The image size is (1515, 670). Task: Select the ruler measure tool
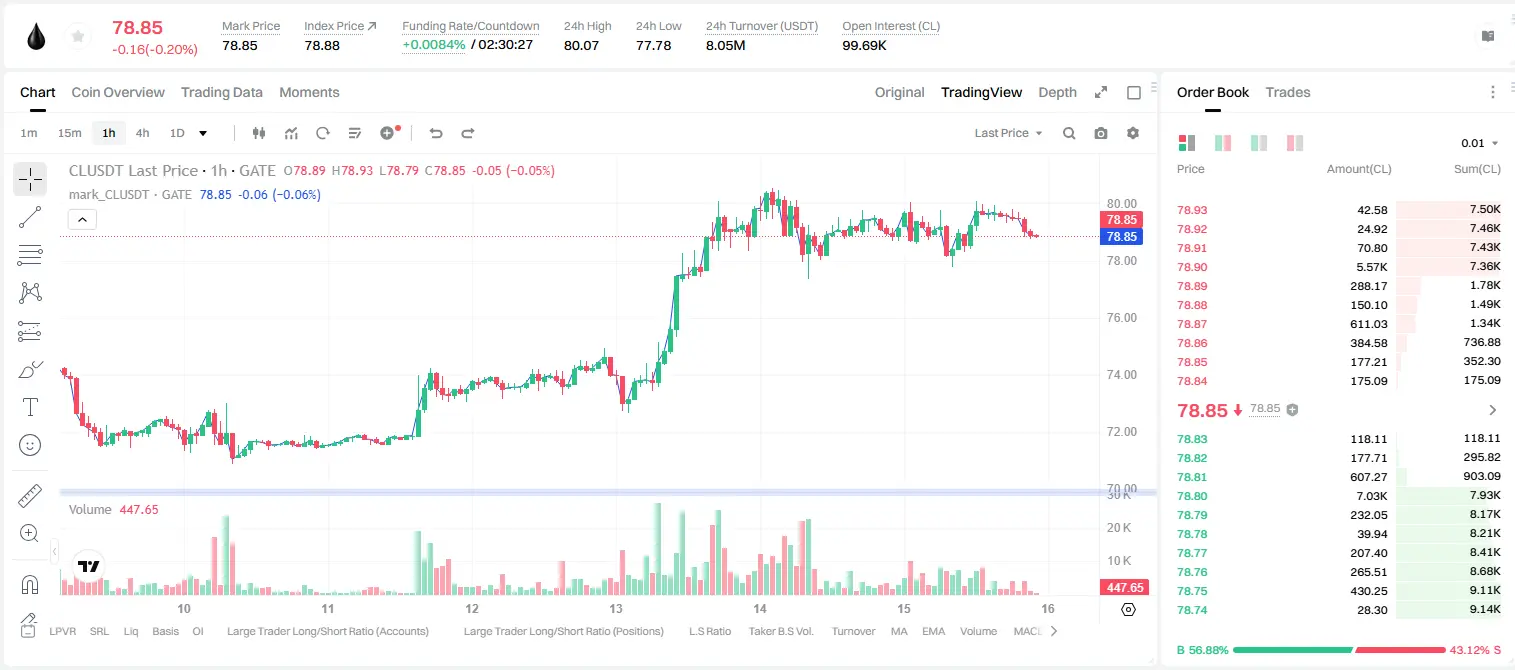30,496
